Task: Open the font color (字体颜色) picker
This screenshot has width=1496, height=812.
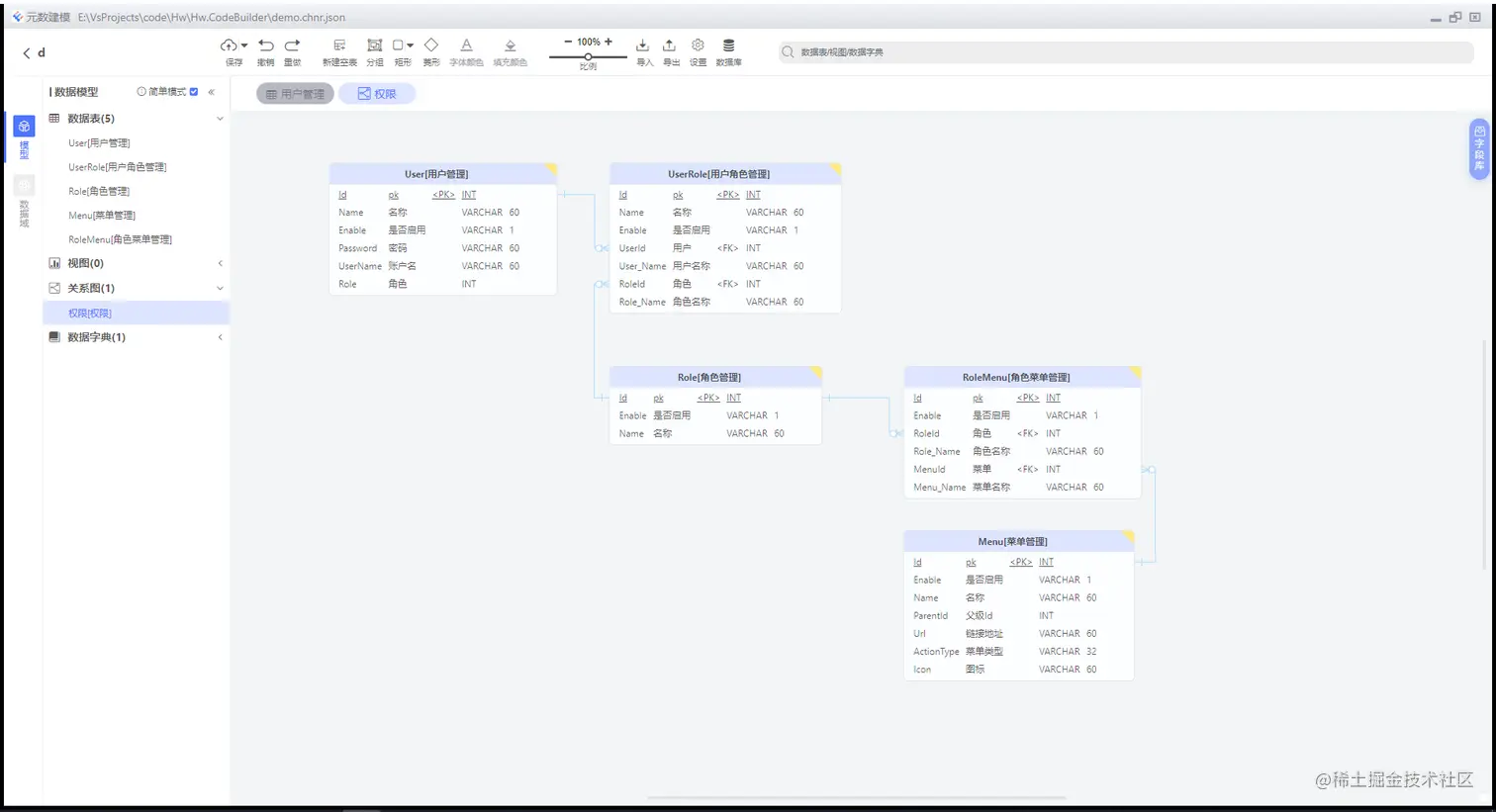Action: pyautogui.click(x=466, y=45)
